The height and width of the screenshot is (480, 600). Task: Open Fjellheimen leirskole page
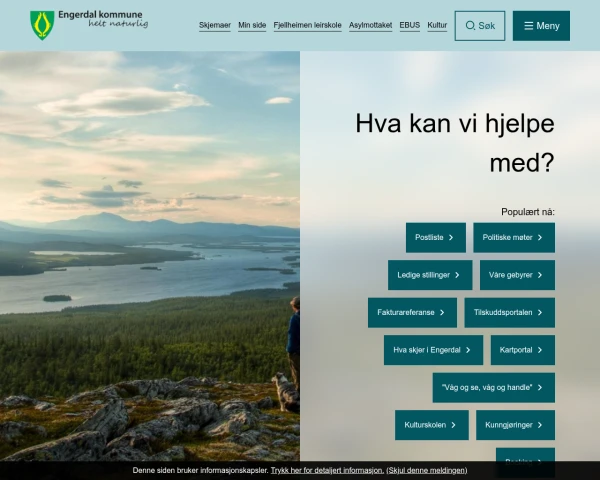307,25
